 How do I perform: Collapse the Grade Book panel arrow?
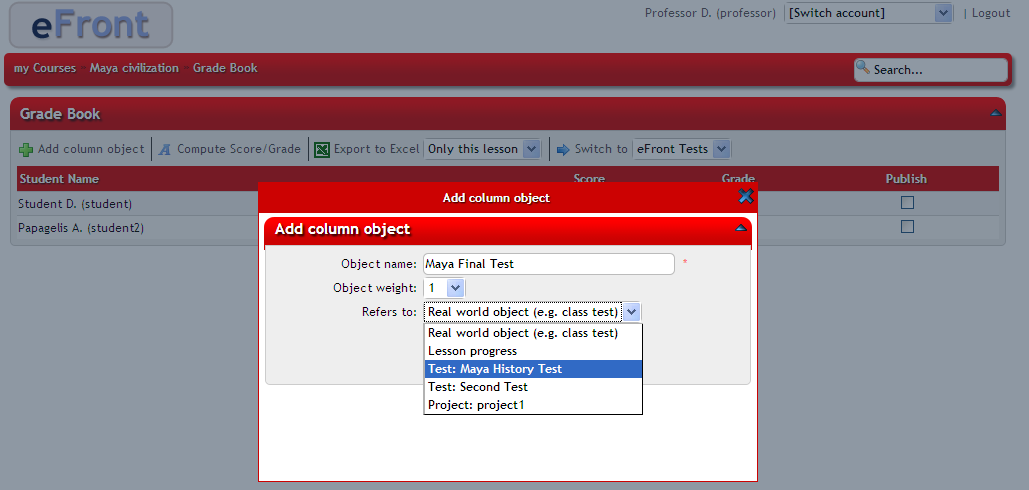[x=996, y=113]
